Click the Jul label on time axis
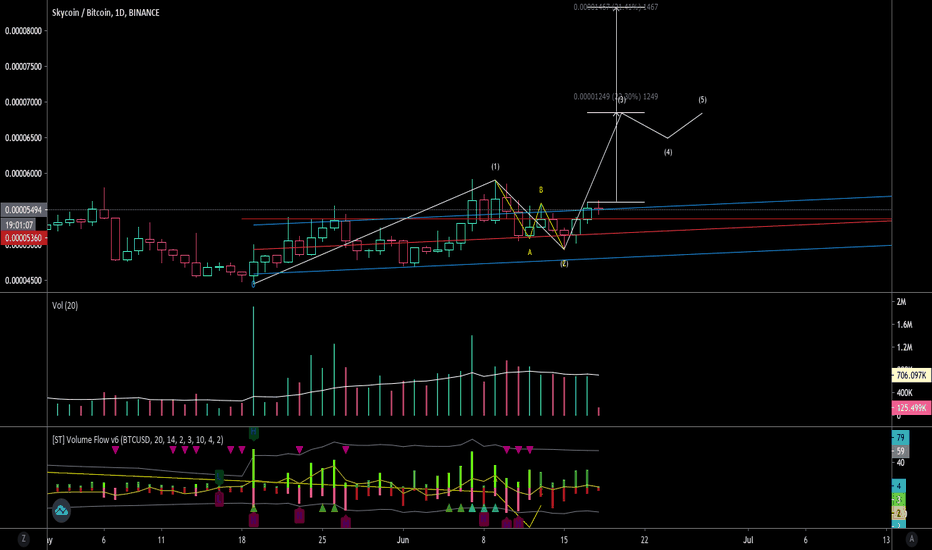Viewport: 932px width, 550px height. (x=748, y=540)
